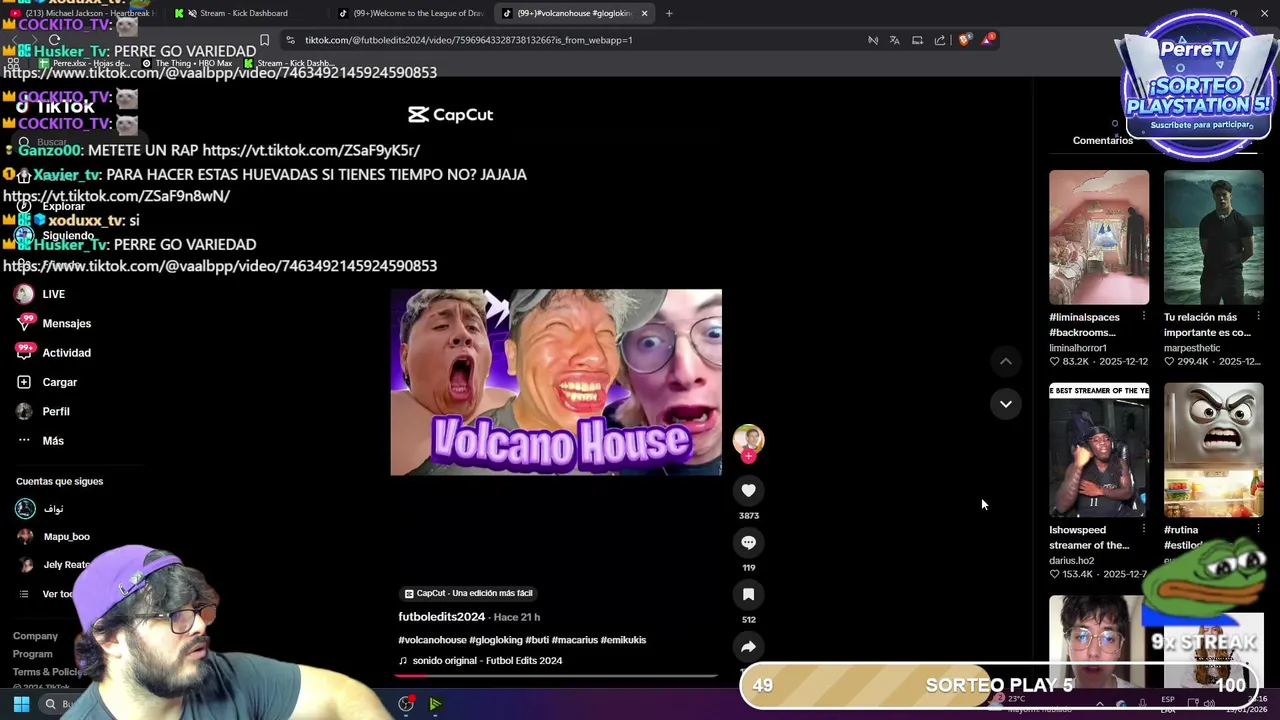
Task: Click the taskbar search icon
Action: point(50,705)
